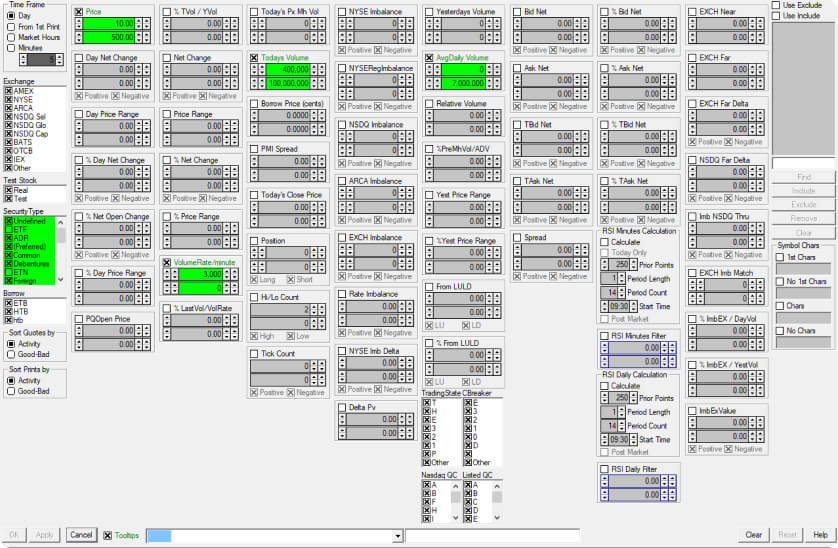The height and width of the screenshot is (548, 838).
Task: Open Help from the bottom bar
Action: pyautogui.click(x=820, y=535)
